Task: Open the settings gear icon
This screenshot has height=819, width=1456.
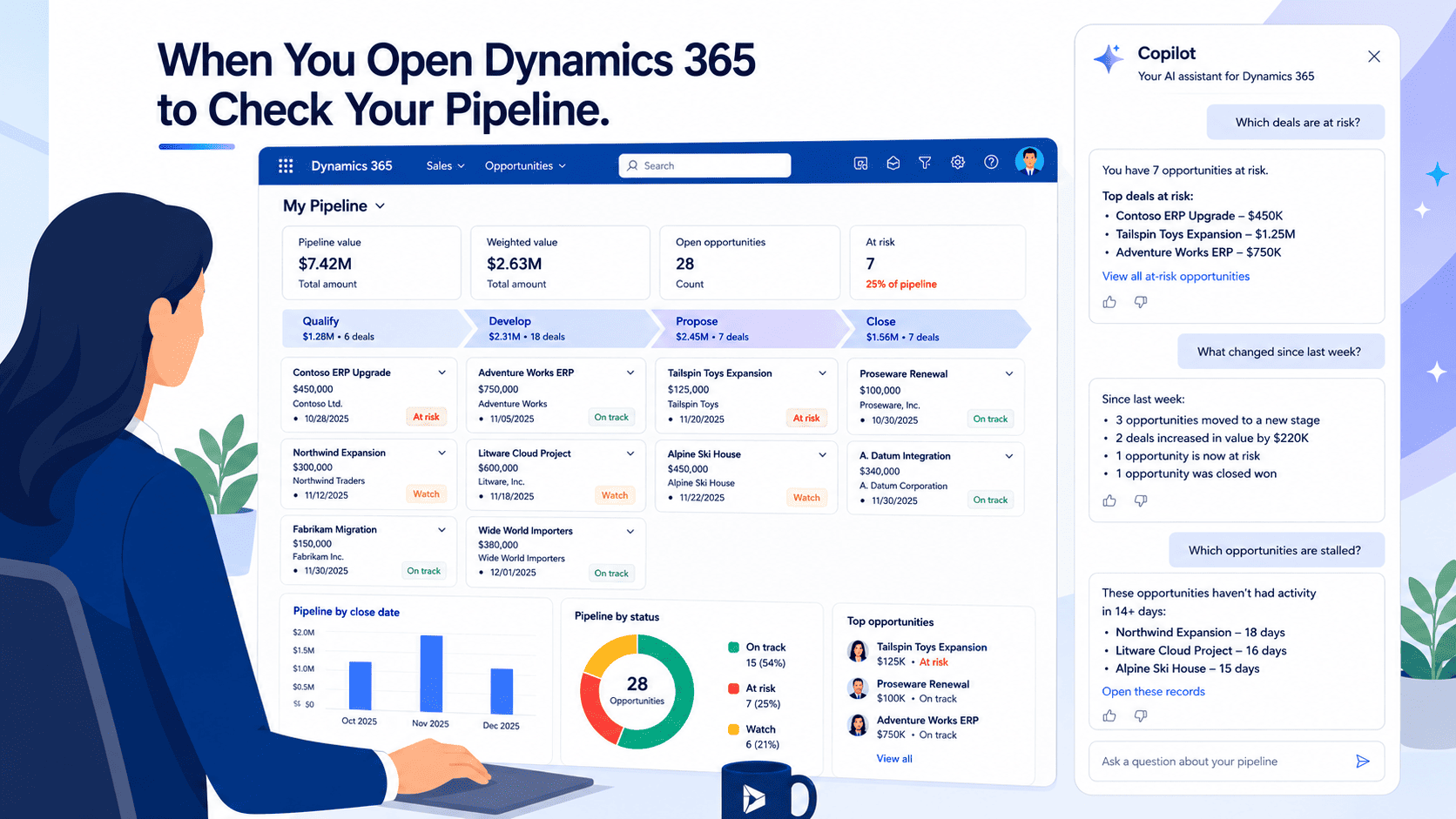Action: pyautogui.click(x=958, y=162)
